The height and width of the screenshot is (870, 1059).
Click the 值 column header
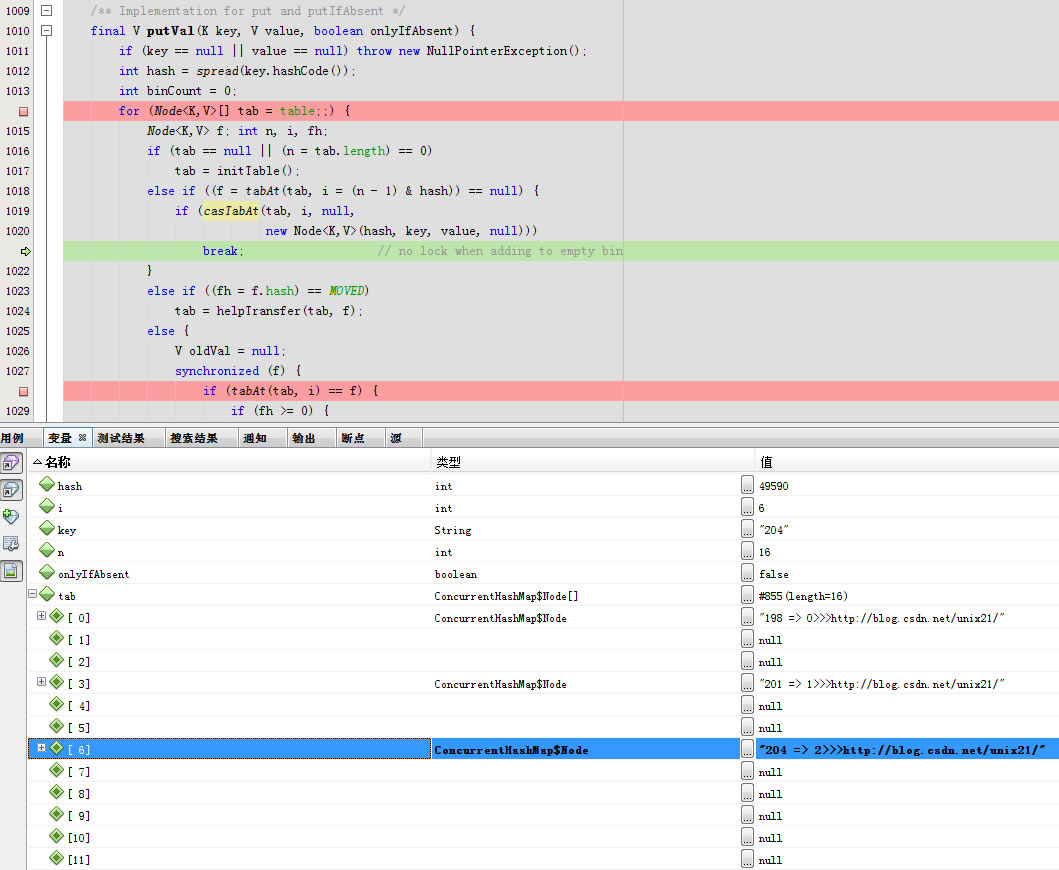[907, 462]
